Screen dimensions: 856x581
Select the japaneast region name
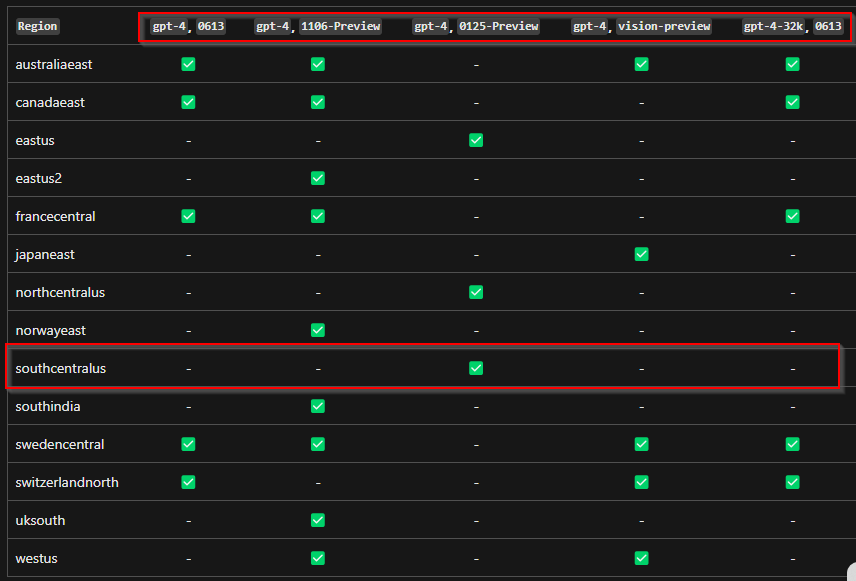(45, 254)
